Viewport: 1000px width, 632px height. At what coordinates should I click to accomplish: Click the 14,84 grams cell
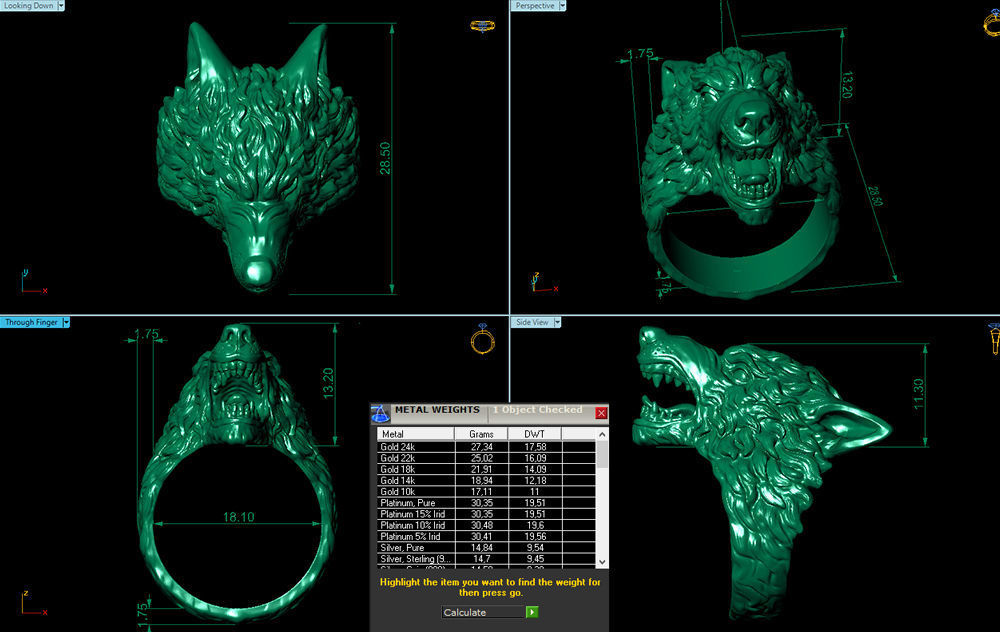(x=482, y=547)
